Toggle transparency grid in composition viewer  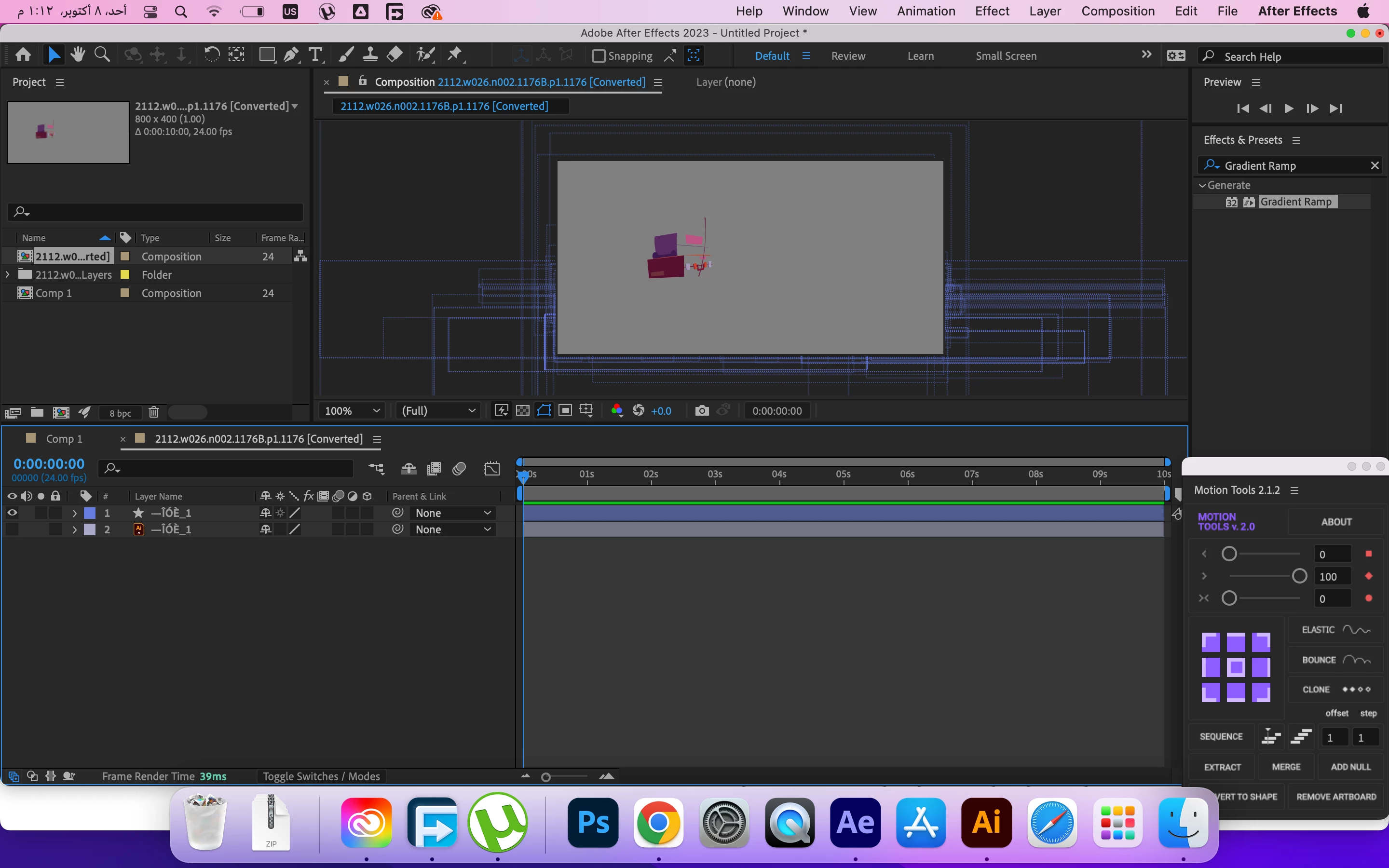click(522, 410)
